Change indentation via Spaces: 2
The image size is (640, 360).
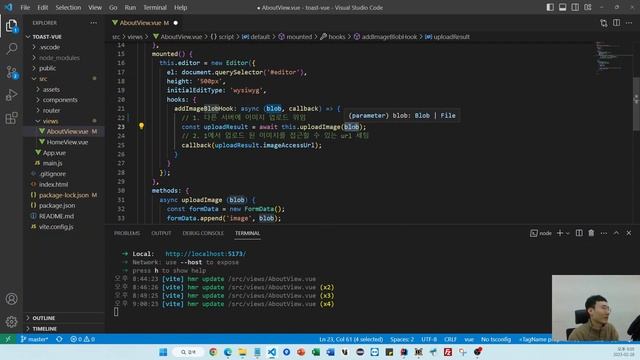pos(402,339)
